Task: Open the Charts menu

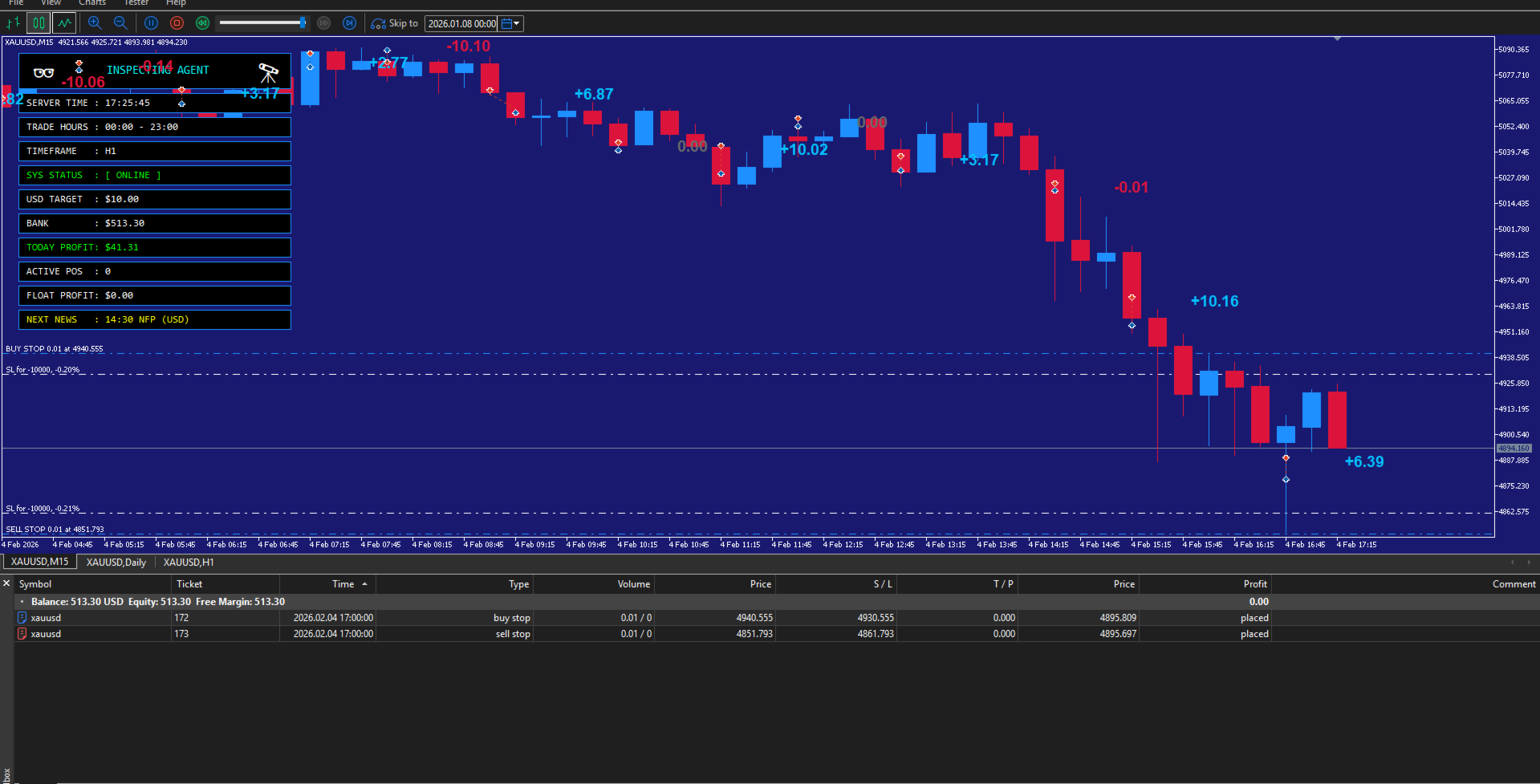Action: (92, 3)
